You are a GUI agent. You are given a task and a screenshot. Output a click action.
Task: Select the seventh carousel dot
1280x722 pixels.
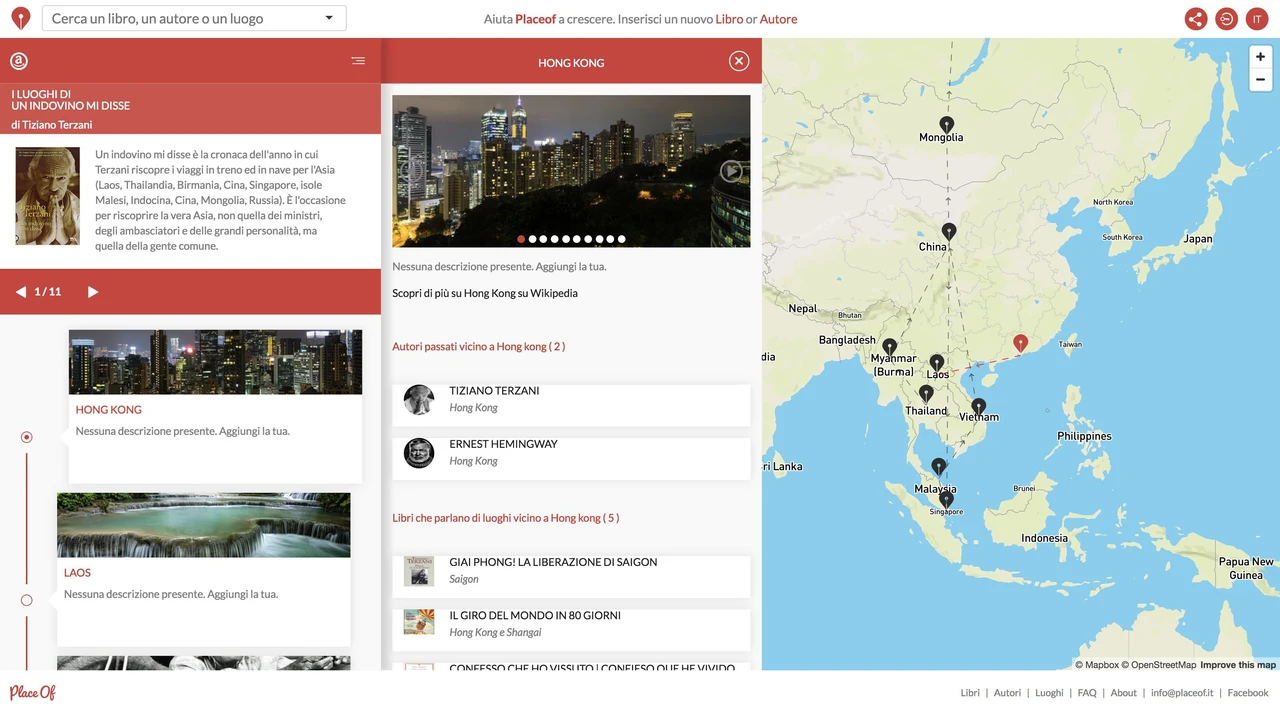[588, 239]
